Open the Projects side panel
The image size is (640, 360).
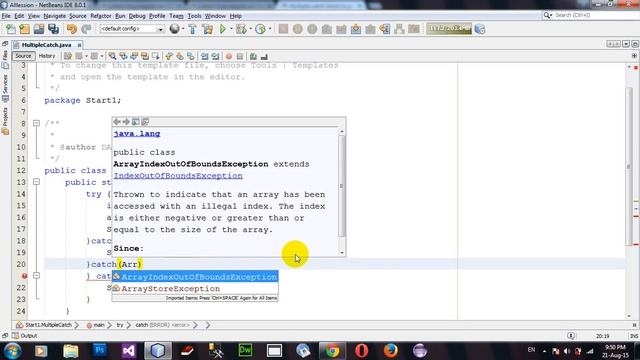click(5, 121)
